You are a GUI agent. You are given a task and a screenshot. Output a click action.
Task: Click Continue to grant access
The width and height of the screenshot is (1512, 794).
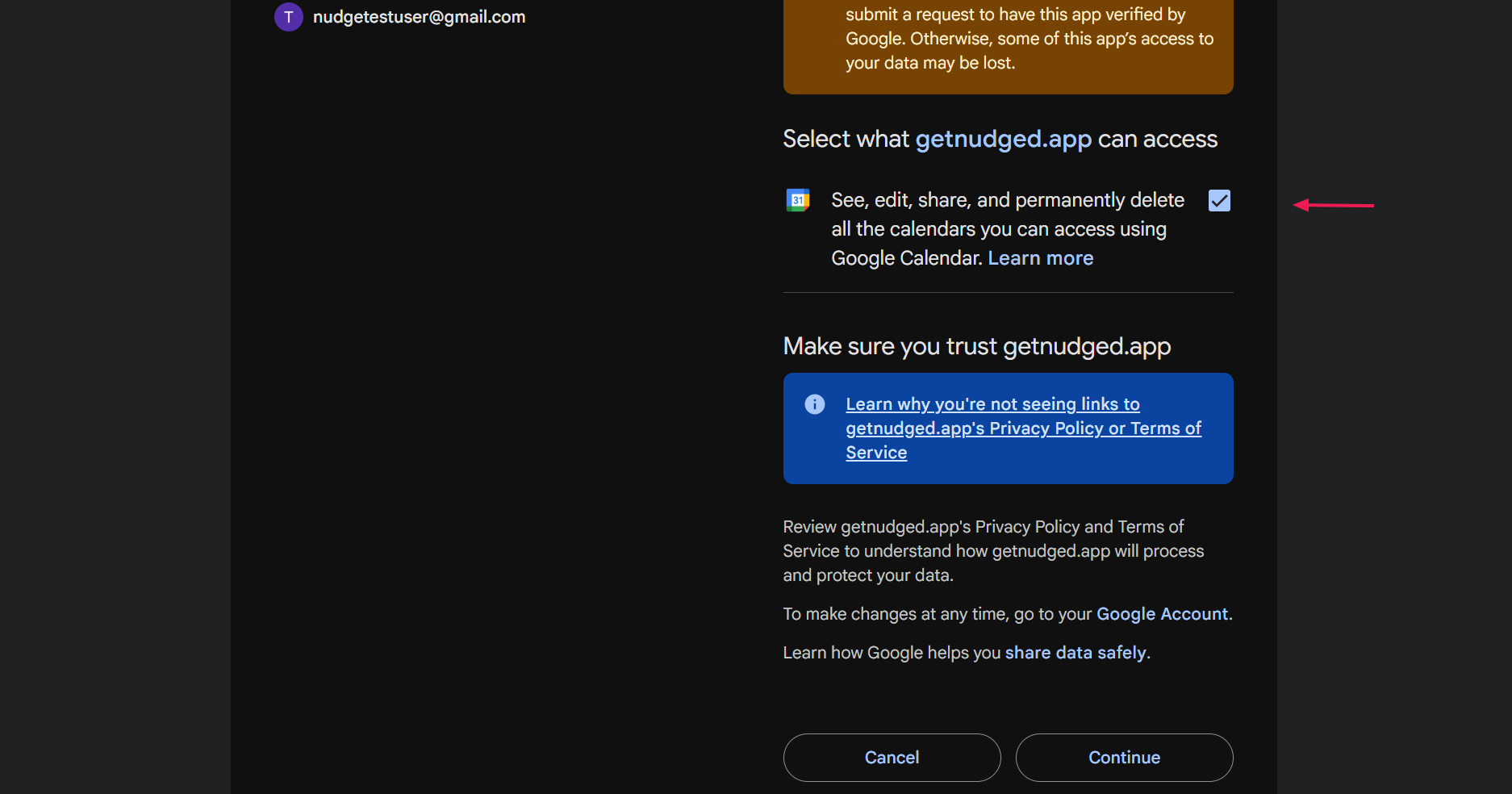tap(1123, 757)
